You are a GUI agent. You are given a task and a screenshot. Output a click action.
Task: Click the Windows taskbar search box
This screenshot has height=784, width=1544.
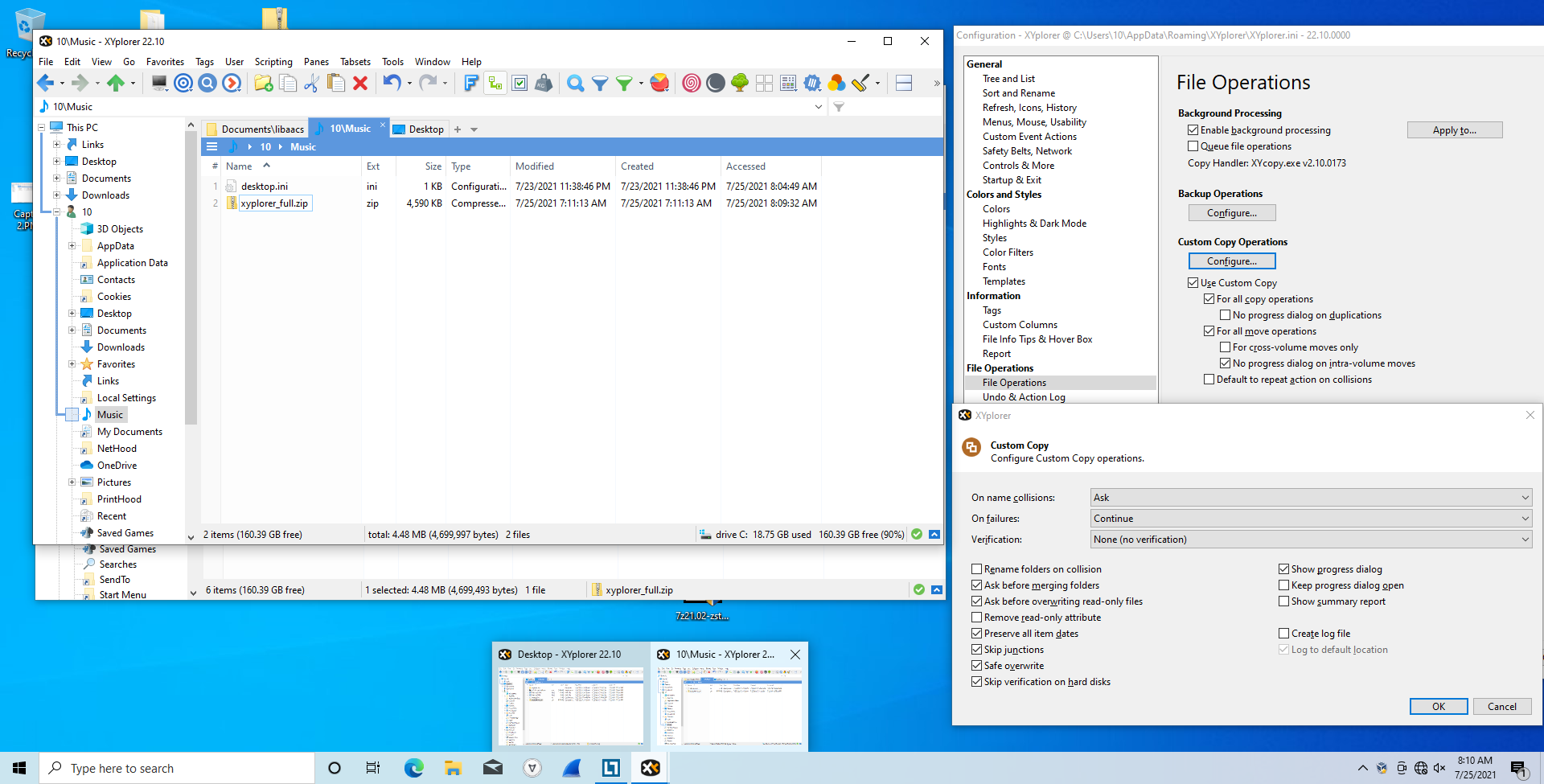pyautogui.click(x=177, y=768)
